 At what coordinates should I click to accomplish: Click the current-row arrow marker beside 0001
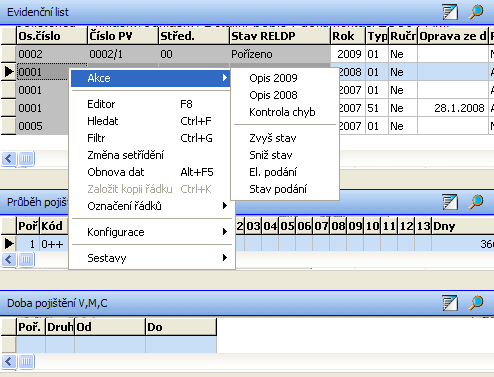point(9,72)
